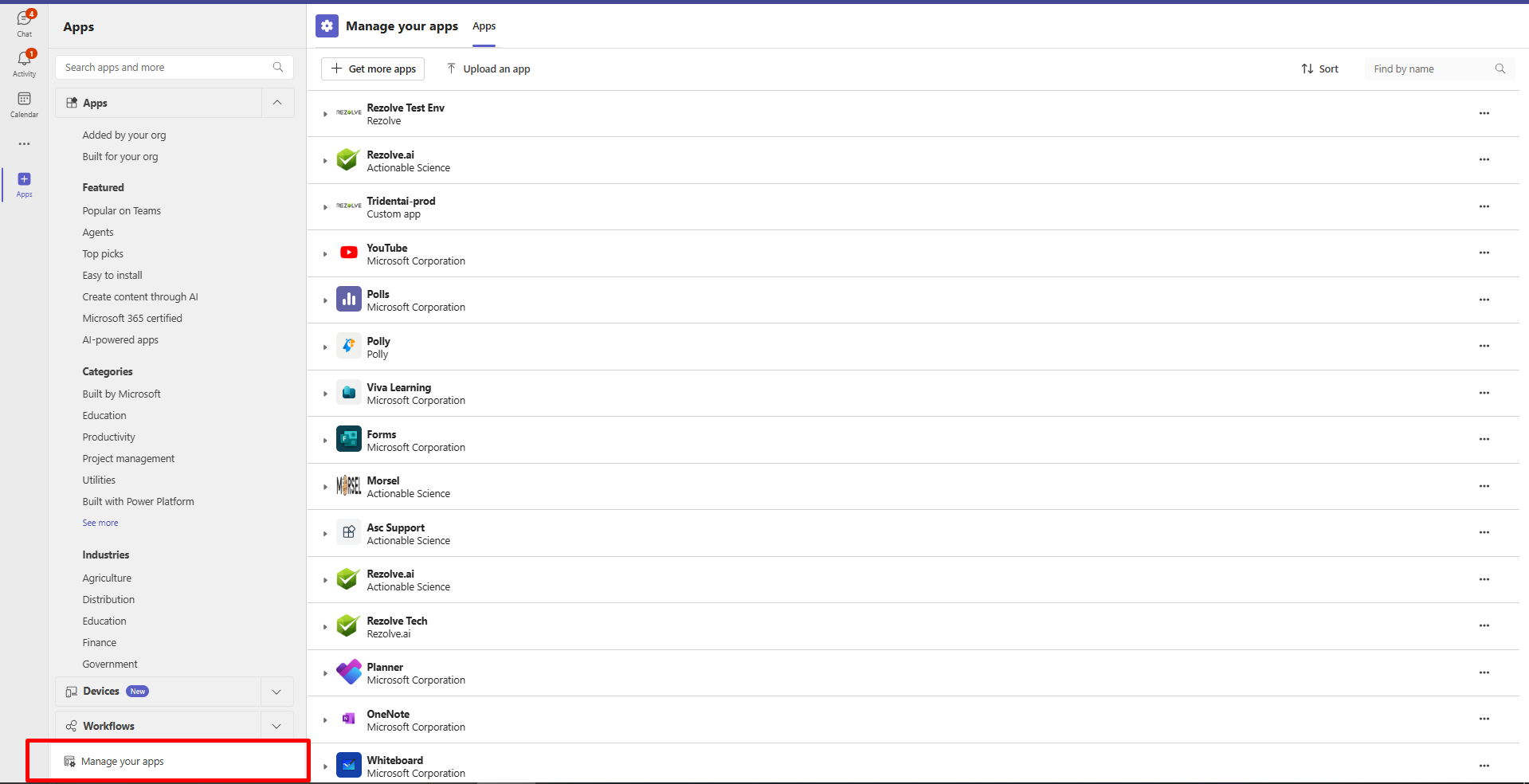This screenshot has height=784, width=1529.
Task: Select the Productivity category
Action: (x=109, y=437)
